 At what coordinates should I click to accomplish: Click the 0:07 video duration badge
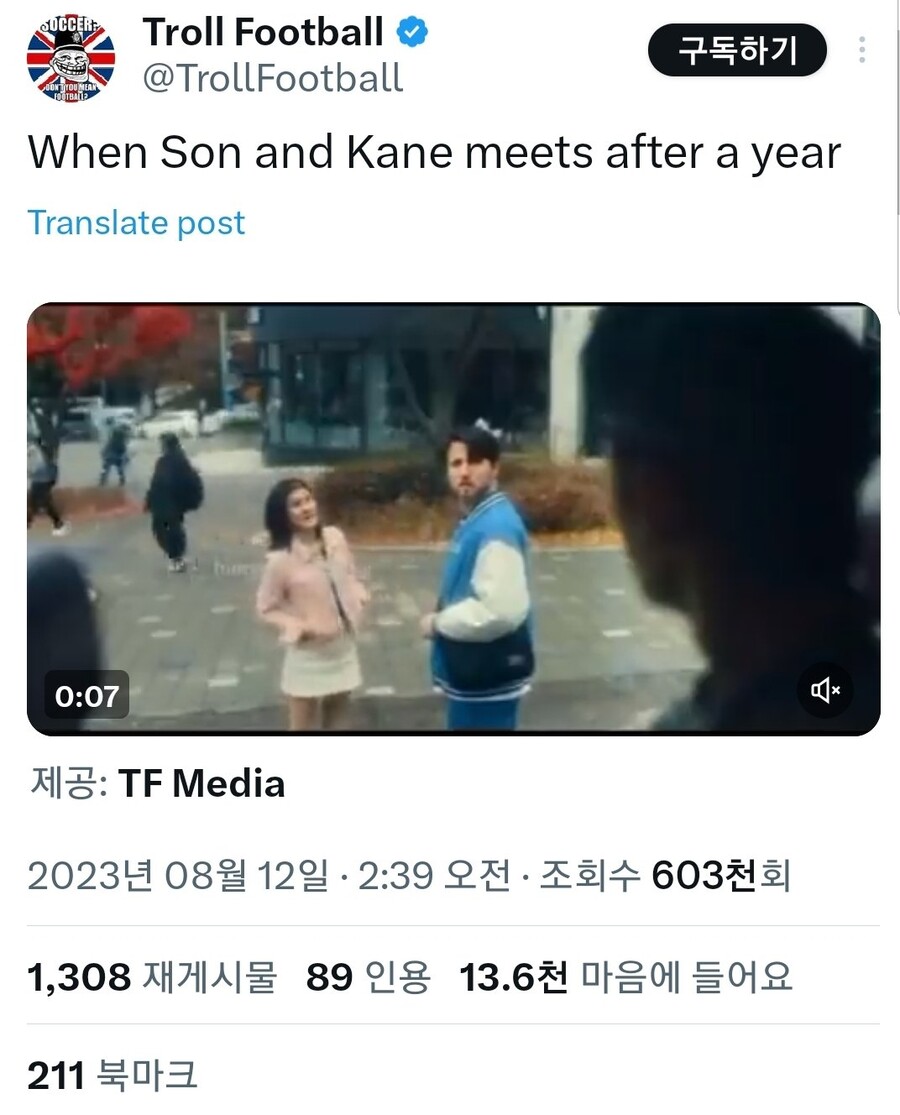click(x=87, y=695)
